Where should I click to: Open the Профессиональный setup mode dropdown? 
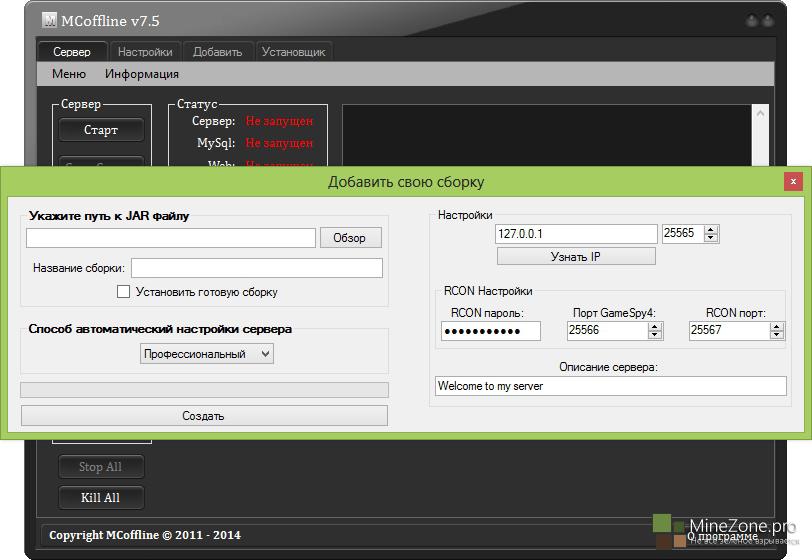[207, 353]
